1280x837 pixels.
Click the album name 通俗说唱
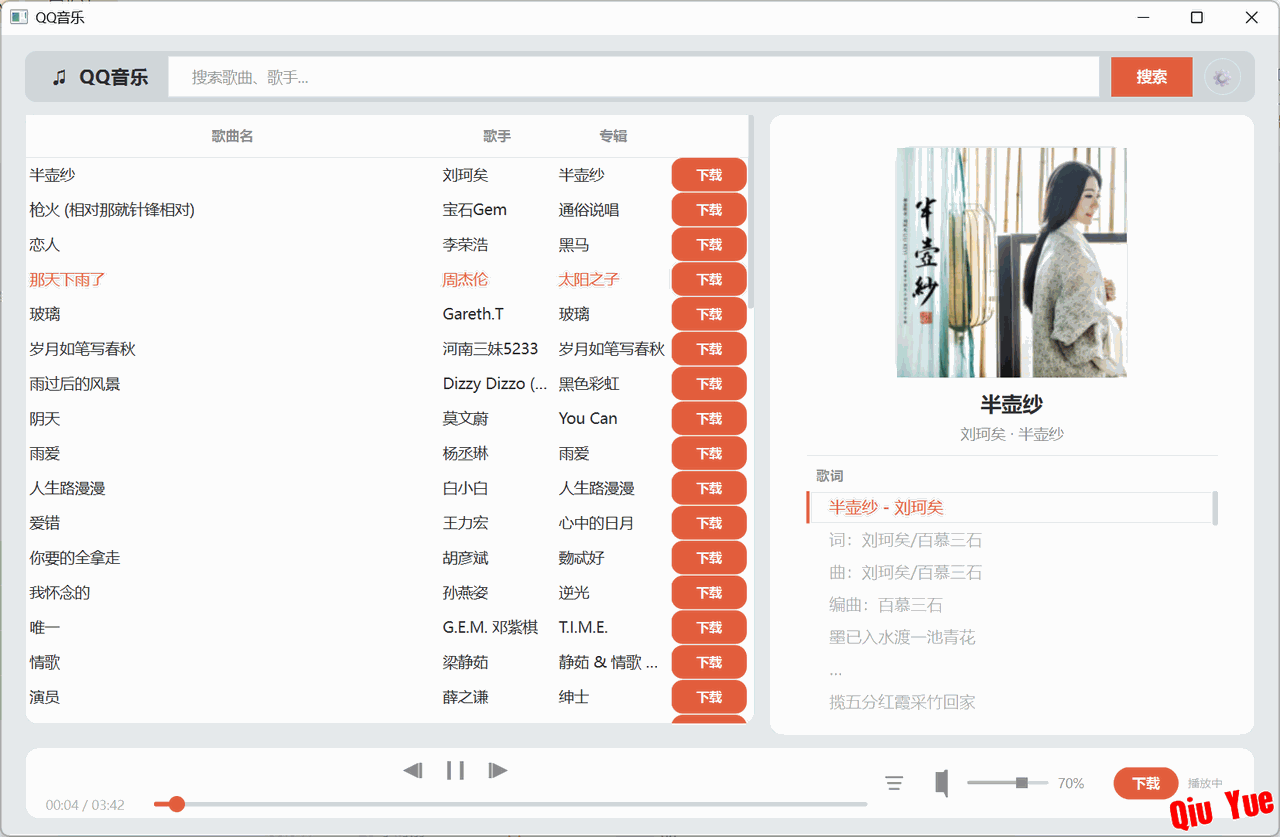click(589, 210)
